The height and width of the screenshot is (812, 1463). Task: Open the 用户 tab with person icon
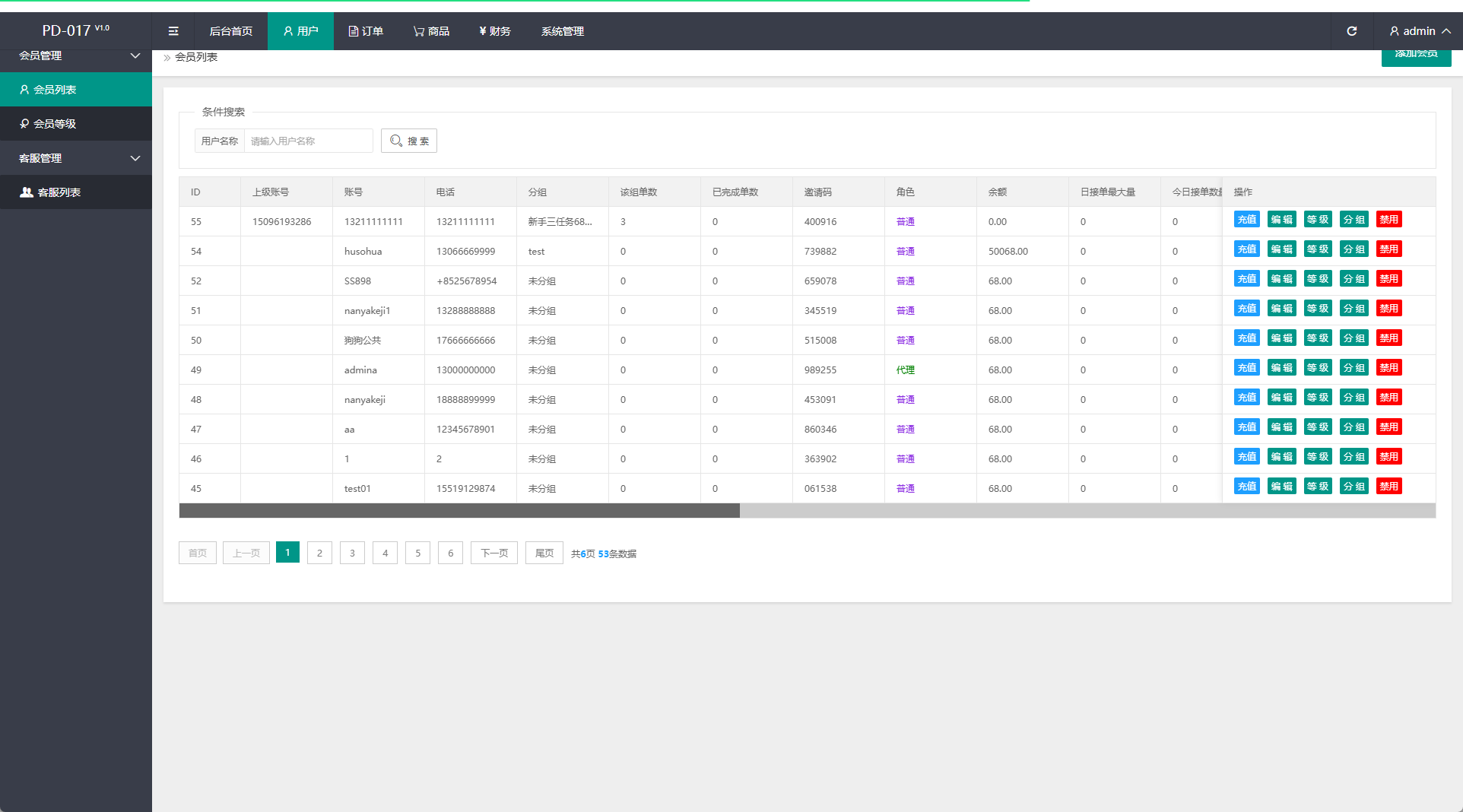click(x=300, y=31)
